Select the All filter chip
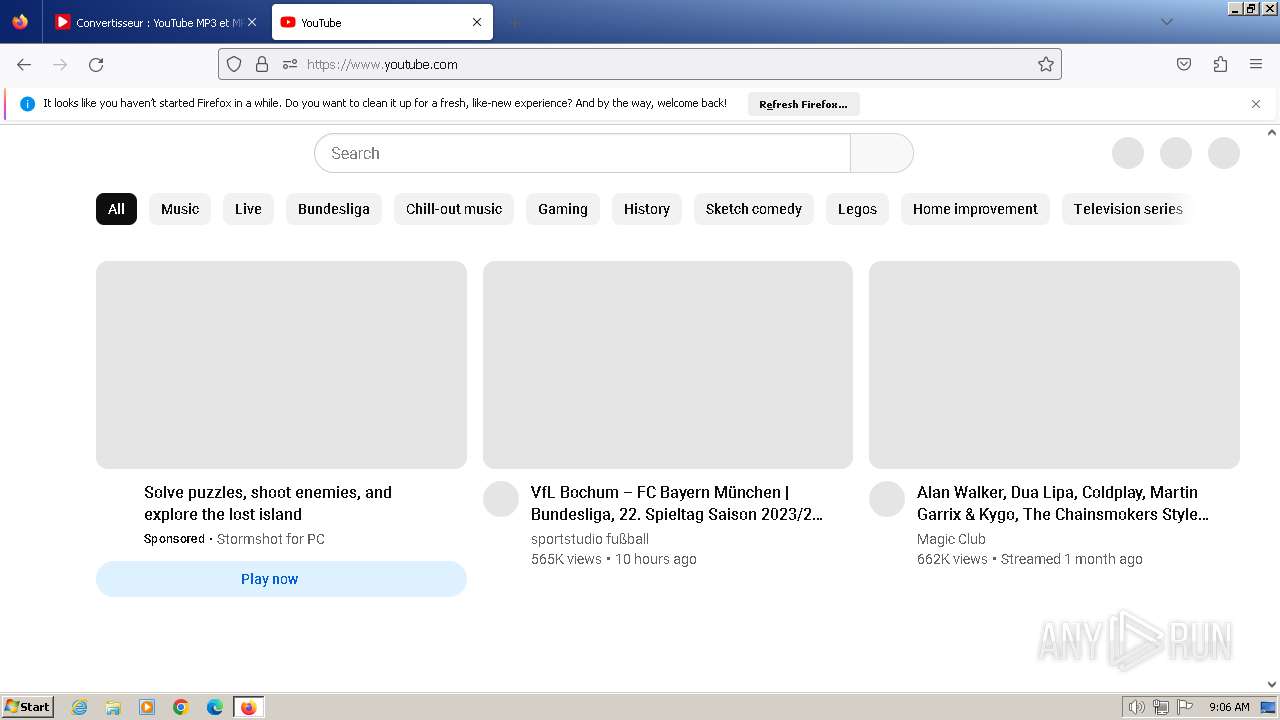The width and height of the screenshot is (1280, 720). pyautogui.click(x=116, y=209)
